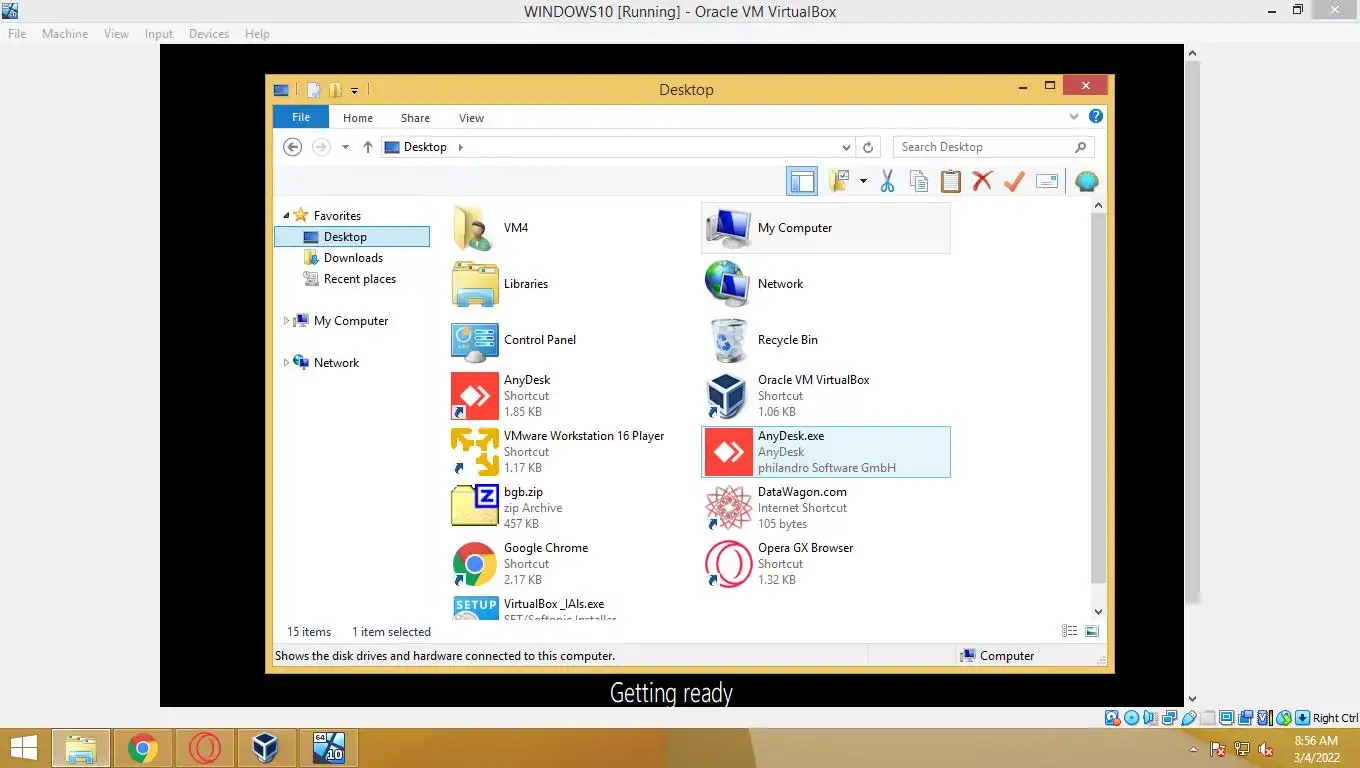Toggle the preview pane layout button
Viewport: 1360px width, 768px height.
[802, 181]
